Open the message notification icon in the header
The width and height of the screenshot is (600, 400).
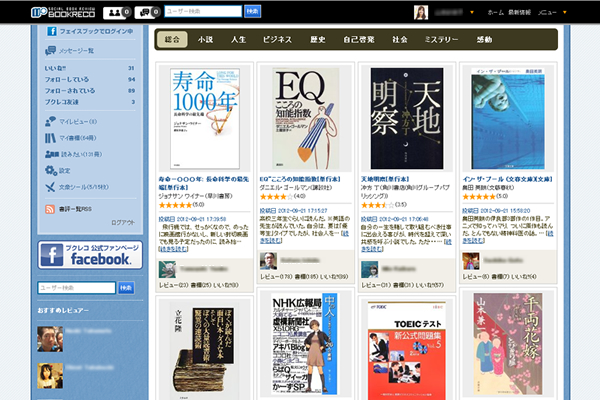click(146, 12)
